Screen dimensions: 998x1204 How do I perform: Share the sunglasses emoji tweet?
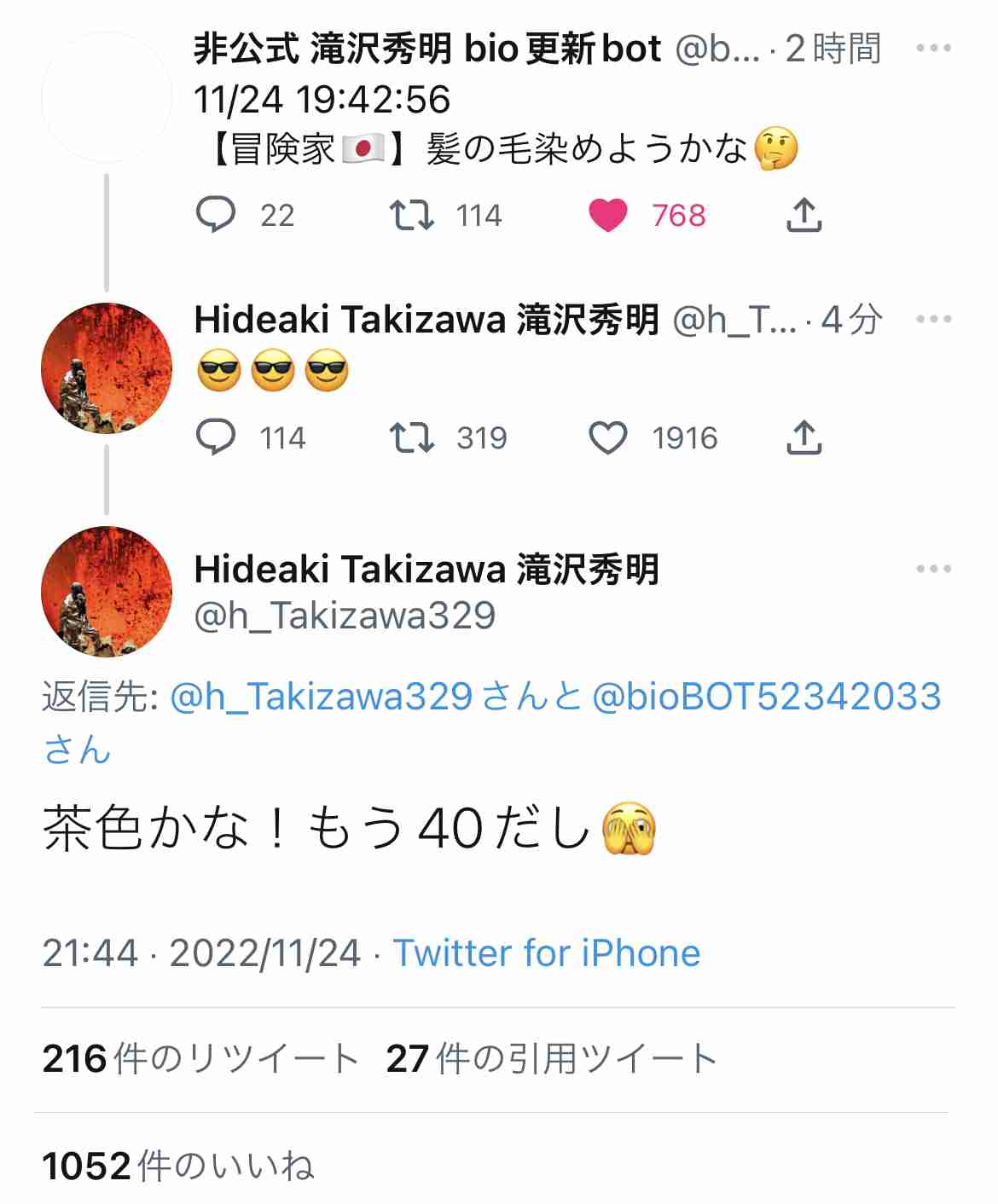804,437
